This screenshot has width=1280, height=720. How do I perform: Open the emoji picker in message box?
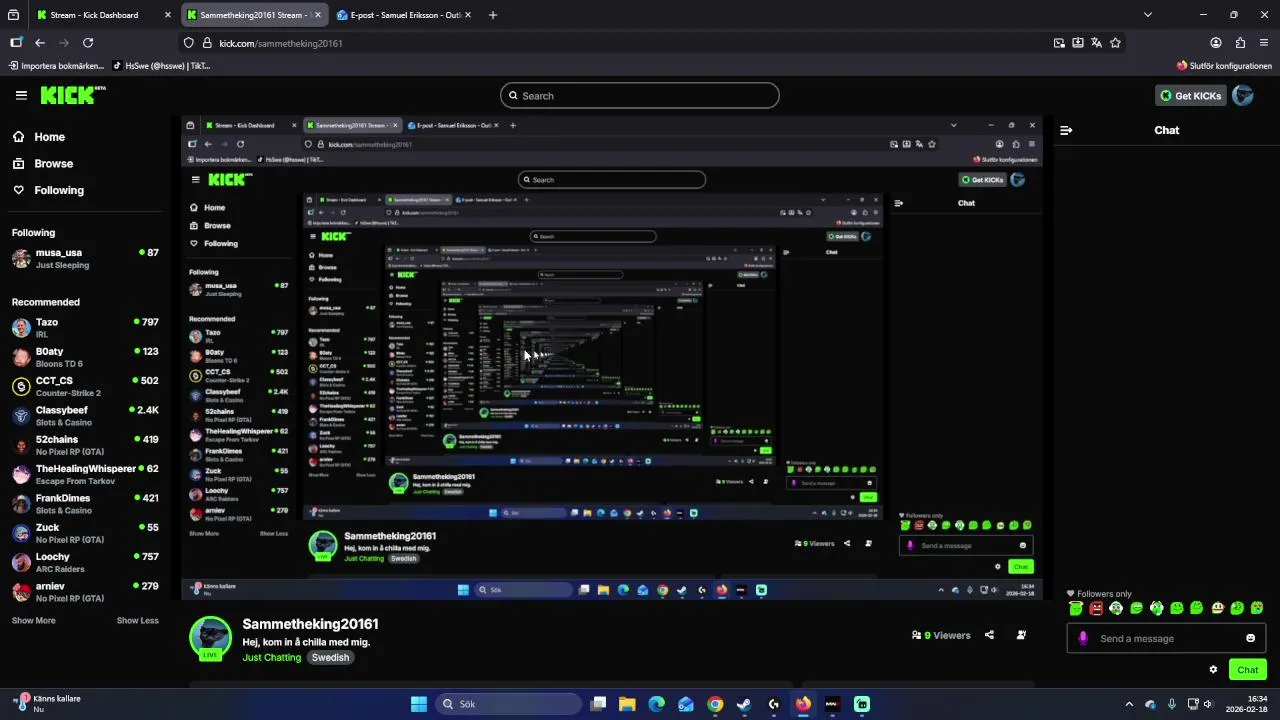(x=1250, y=638)
